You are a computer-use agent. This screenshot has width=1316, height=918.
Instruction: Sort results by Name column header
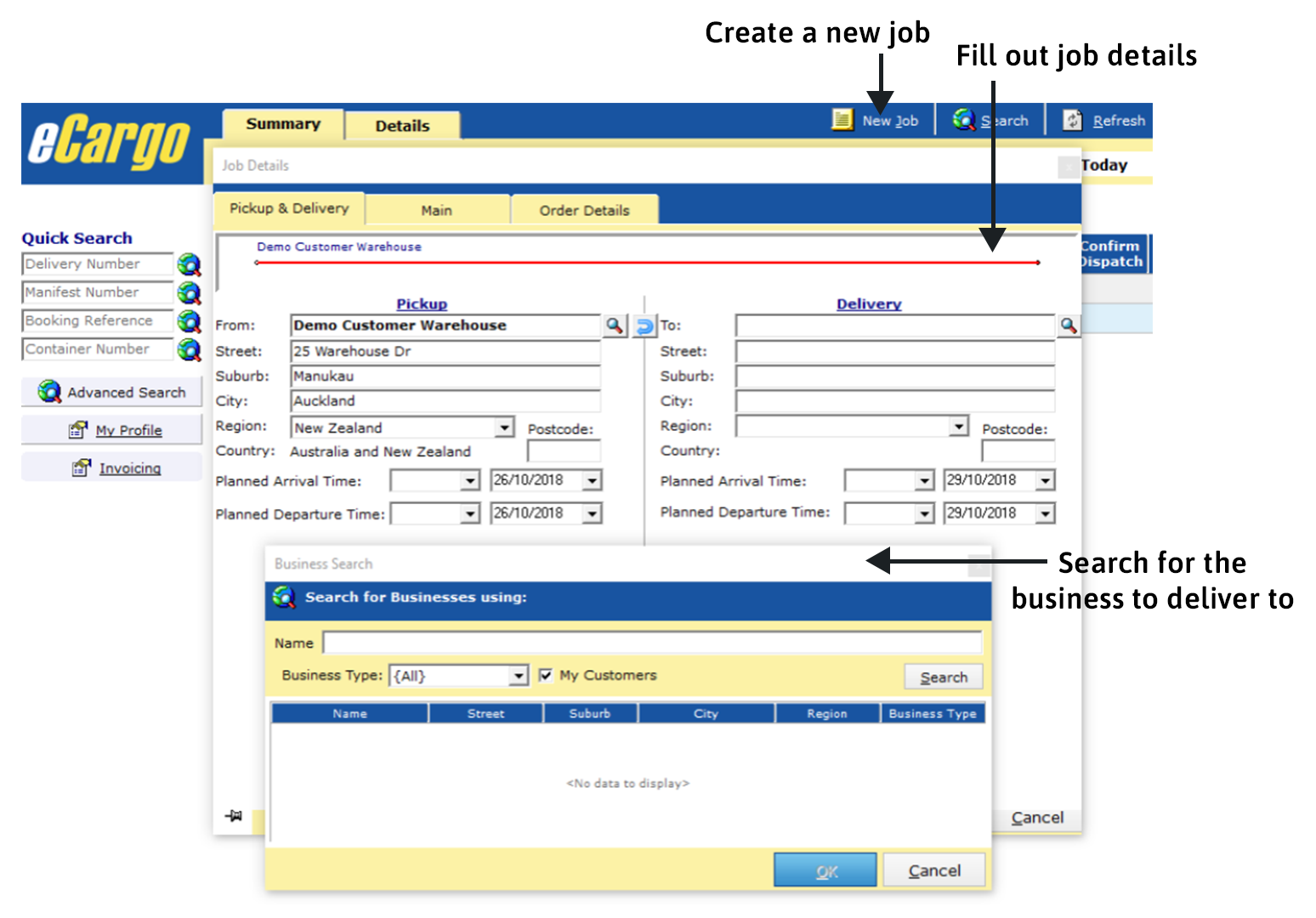[350, 713]
